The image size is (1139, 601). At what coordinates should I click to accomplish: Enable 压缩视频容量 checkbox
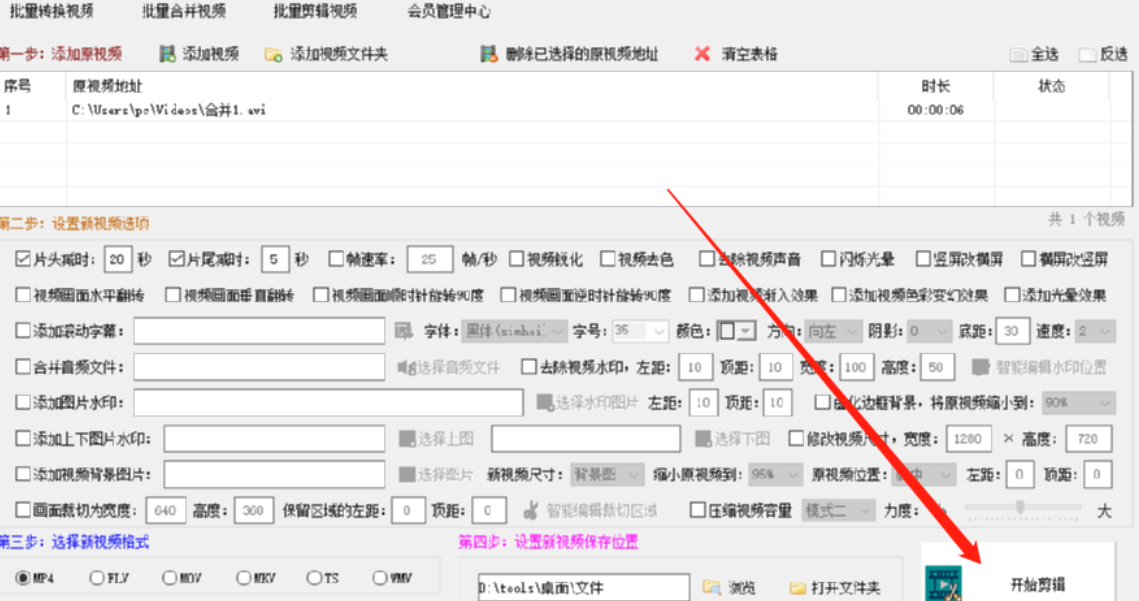(x=698, y=510)
